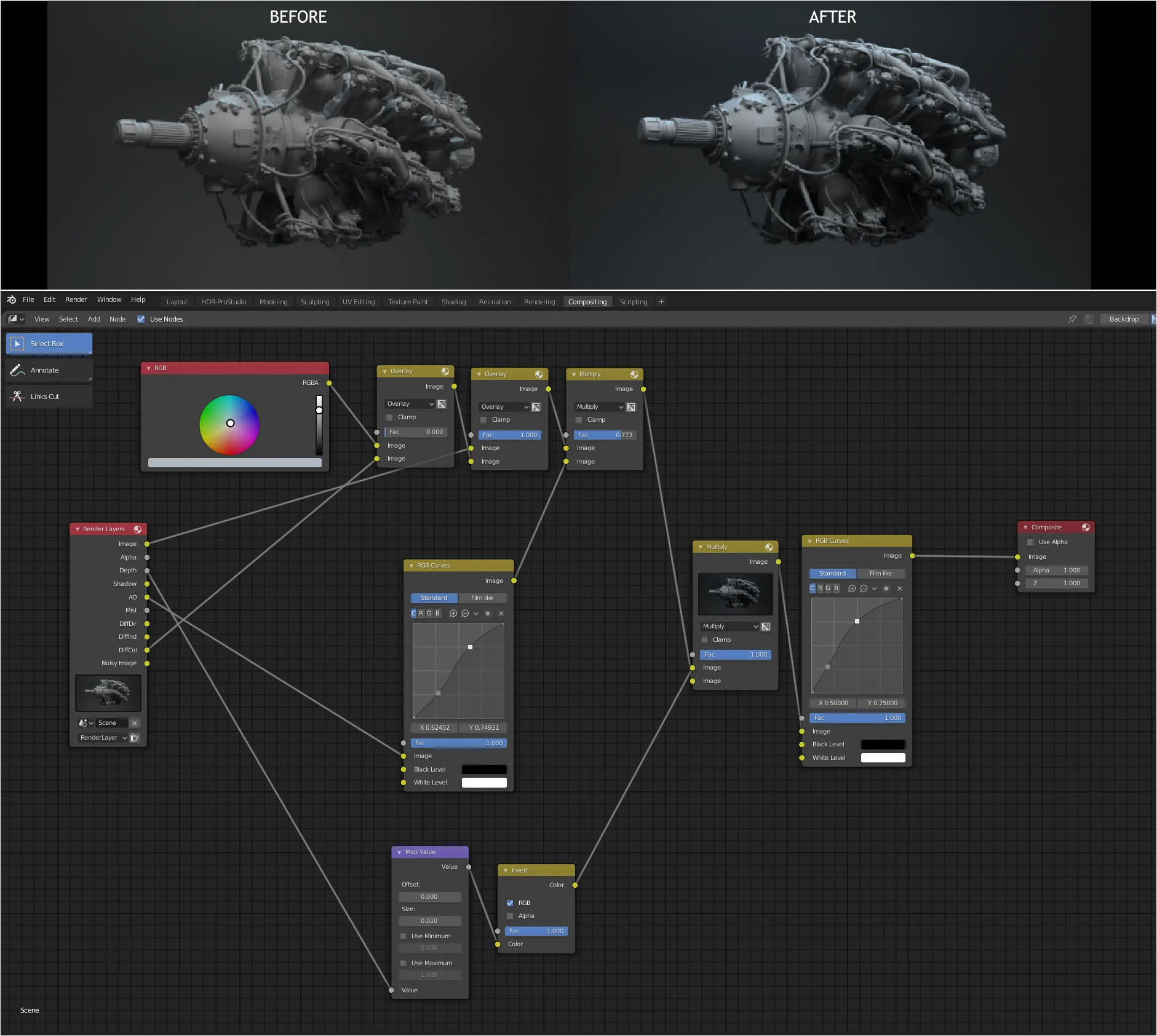Collapse the Invert node
1157x1036 pixels.
[506, 871]
